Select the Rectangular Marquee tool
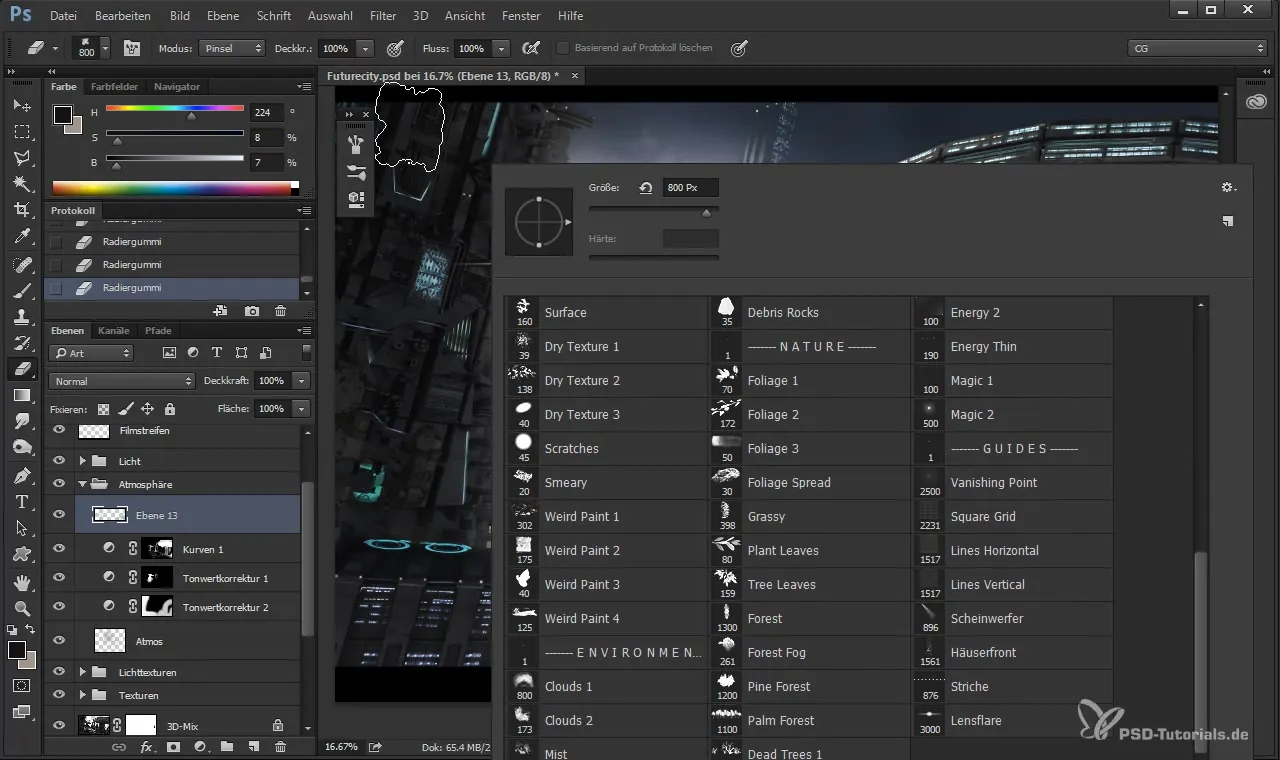Screen dimensions: 1280x760 coord(22,132)
